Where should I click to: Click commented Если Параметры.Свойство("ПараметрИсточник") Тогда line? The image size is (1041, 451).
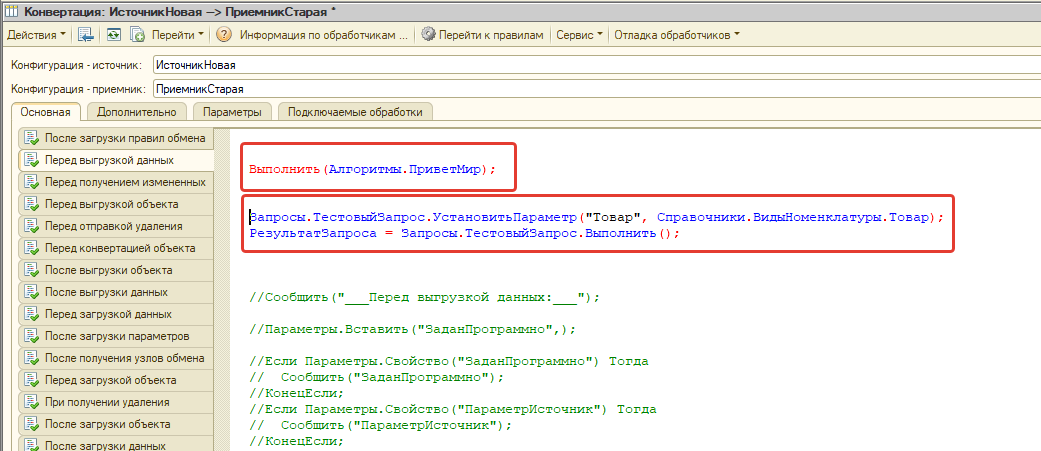(x=453, y=409)
